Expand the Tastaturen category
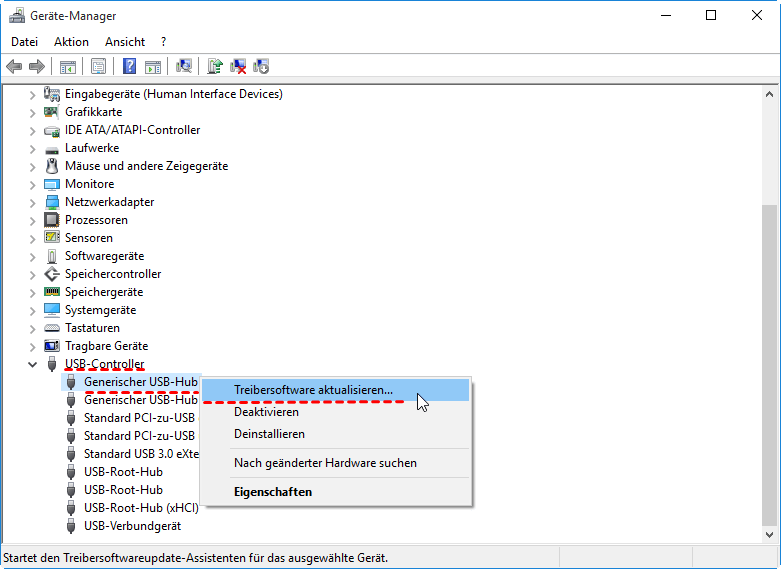This screenshot has height=569, width=781. click(x=32, y=328)
